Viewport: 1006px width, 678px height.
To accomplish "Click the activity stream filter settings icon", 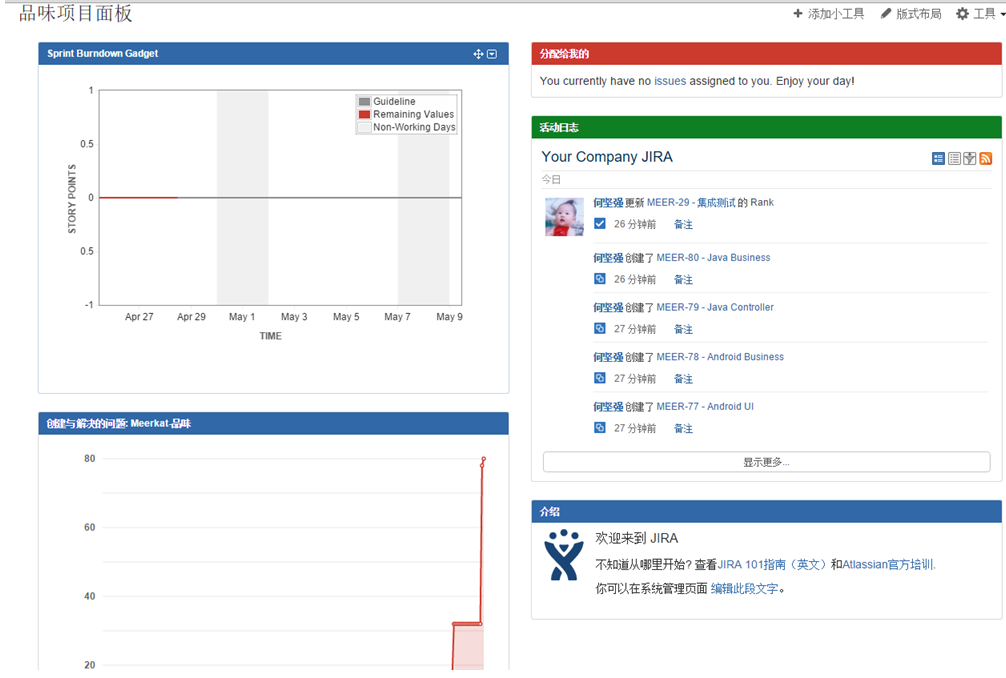I will tap(970, 158).
